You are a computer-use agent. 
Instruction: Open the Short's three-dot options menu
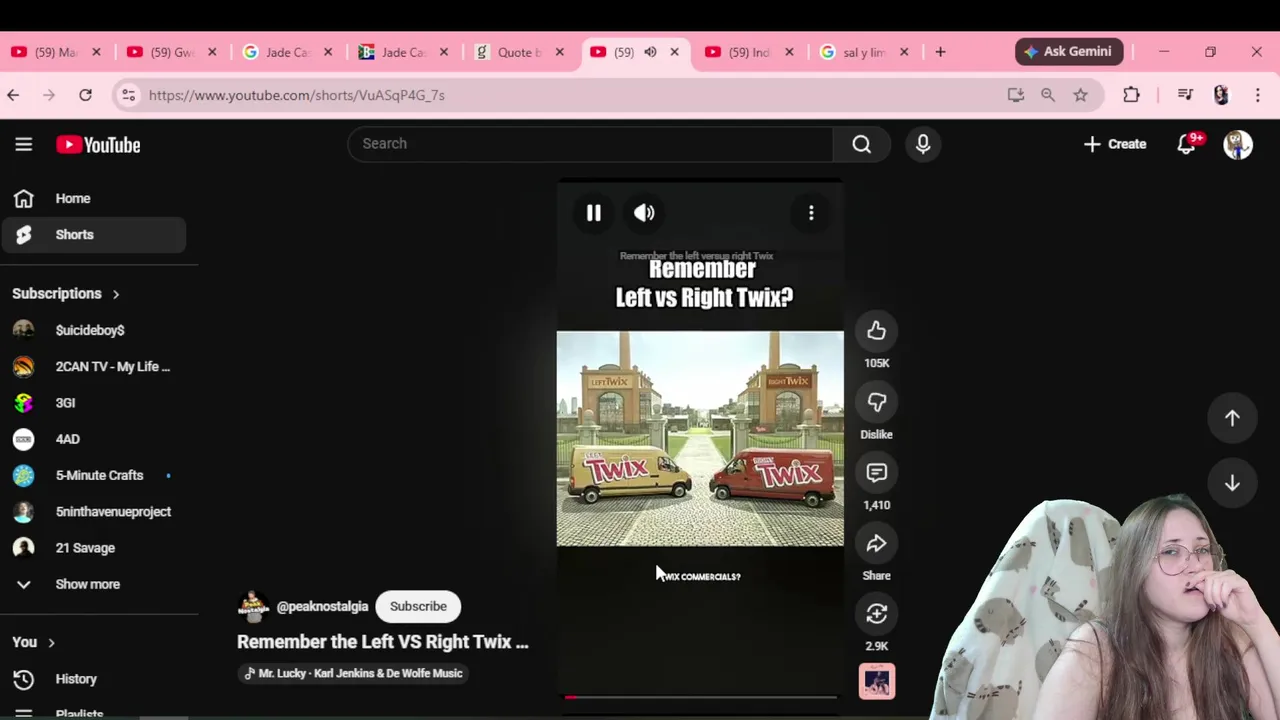pyautogui.click(x=811, y=212)
